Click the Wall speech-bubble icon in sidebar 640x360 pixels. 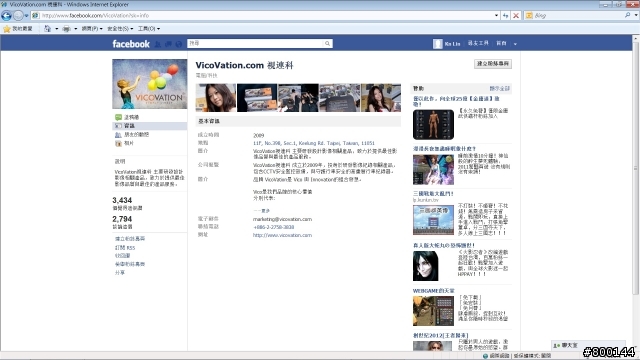coord(118,117)
